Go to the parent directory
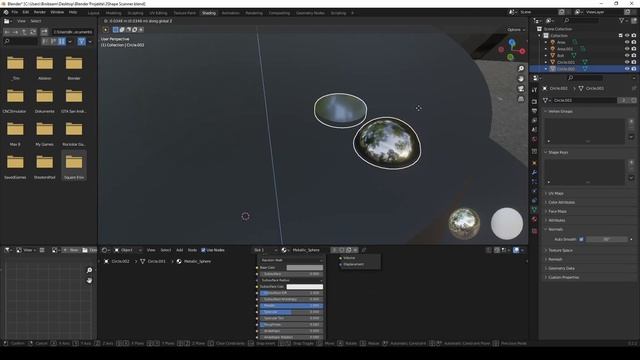Viewport: 640px width, 360px height. pos(24,32)
